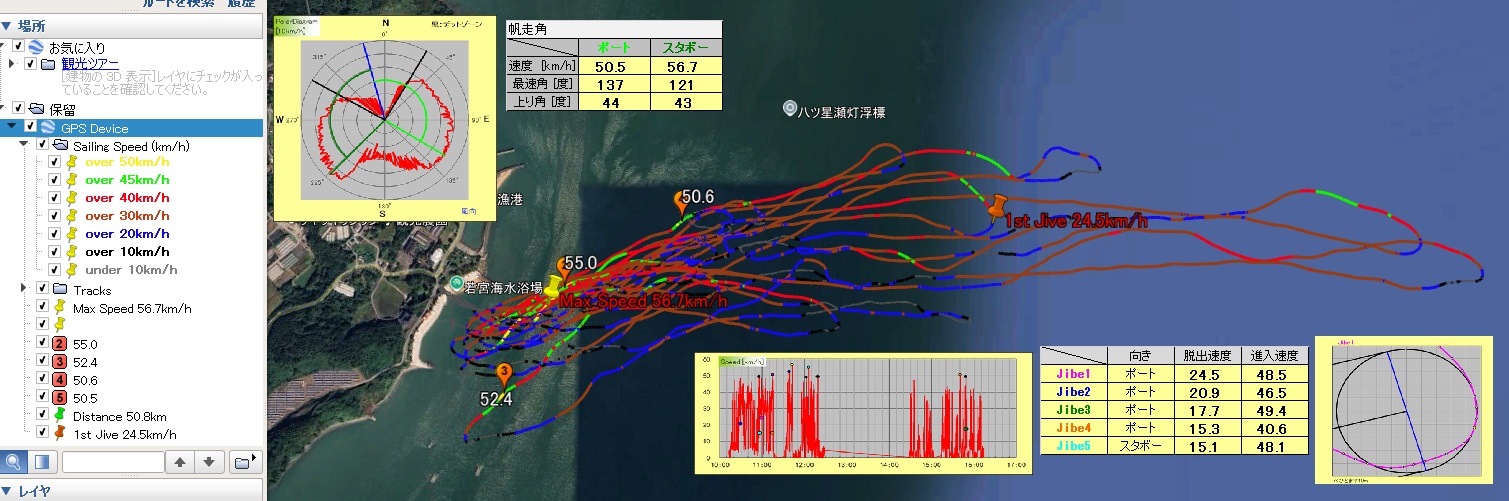Toggle visibility of Distance 50.8km item

click(42, 414)
